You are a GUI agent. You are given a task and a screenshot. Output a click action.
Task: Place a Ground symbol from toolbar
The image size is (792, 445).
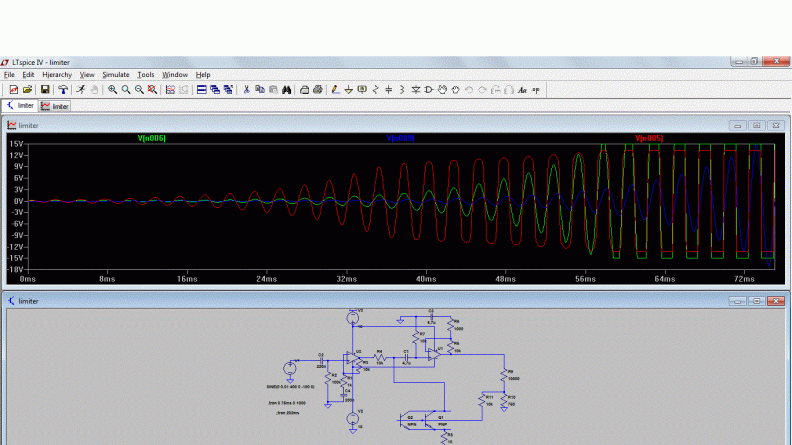click(349, 89)
